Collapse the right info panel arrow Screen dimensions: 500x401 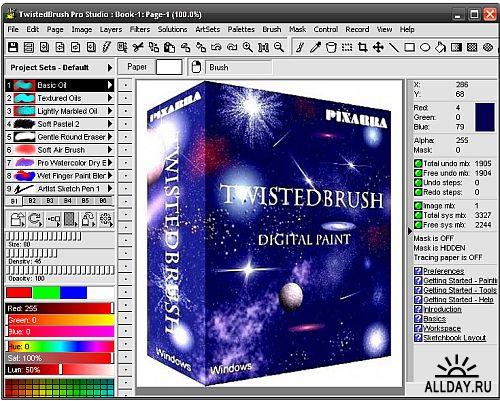[410, 231]
